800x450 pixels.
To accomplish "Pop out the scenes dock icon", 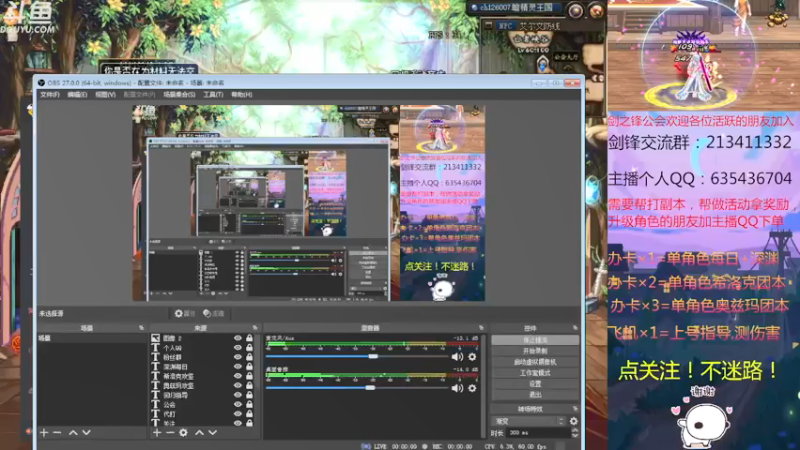I will 141,328.
